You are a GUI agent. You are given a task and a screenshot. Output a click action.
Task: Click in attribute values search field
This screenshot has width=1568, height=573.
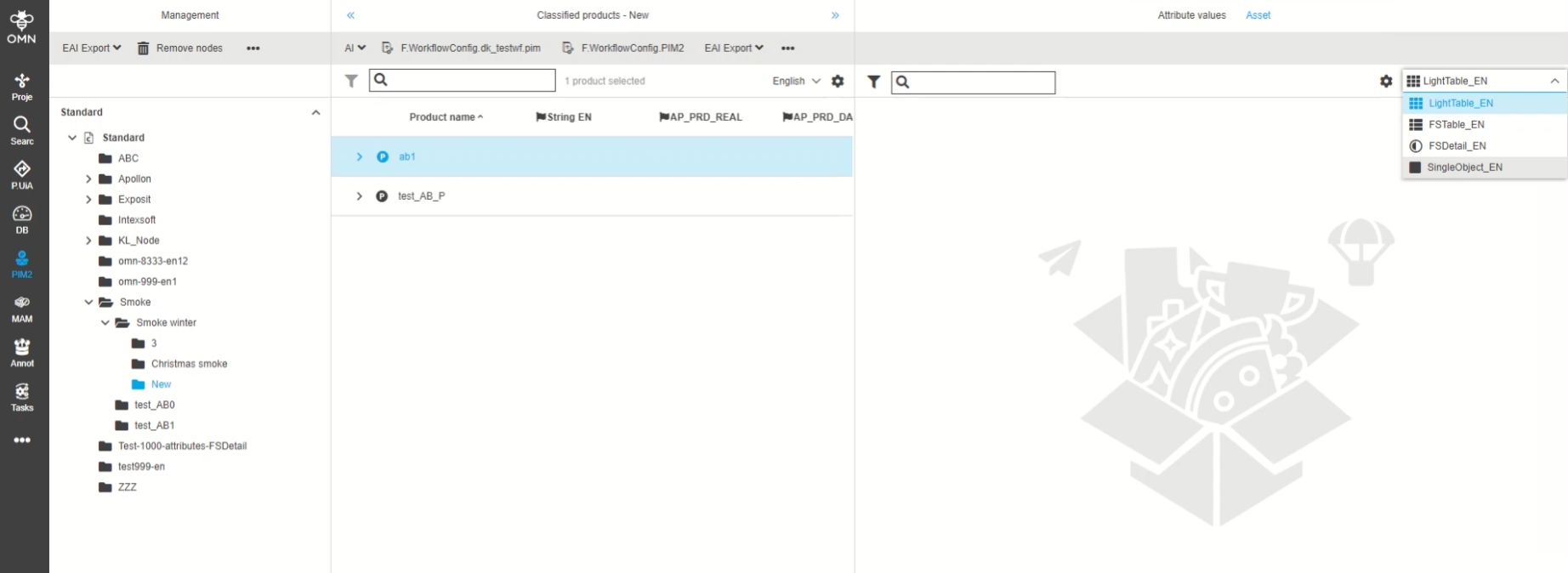pos(974,82)
